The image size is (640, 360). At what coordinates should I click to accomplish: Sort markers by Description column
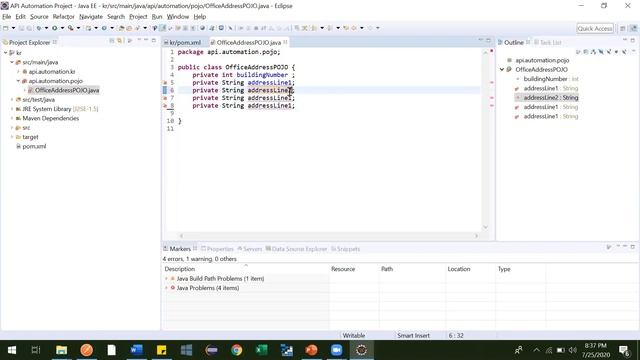(245, 269)
